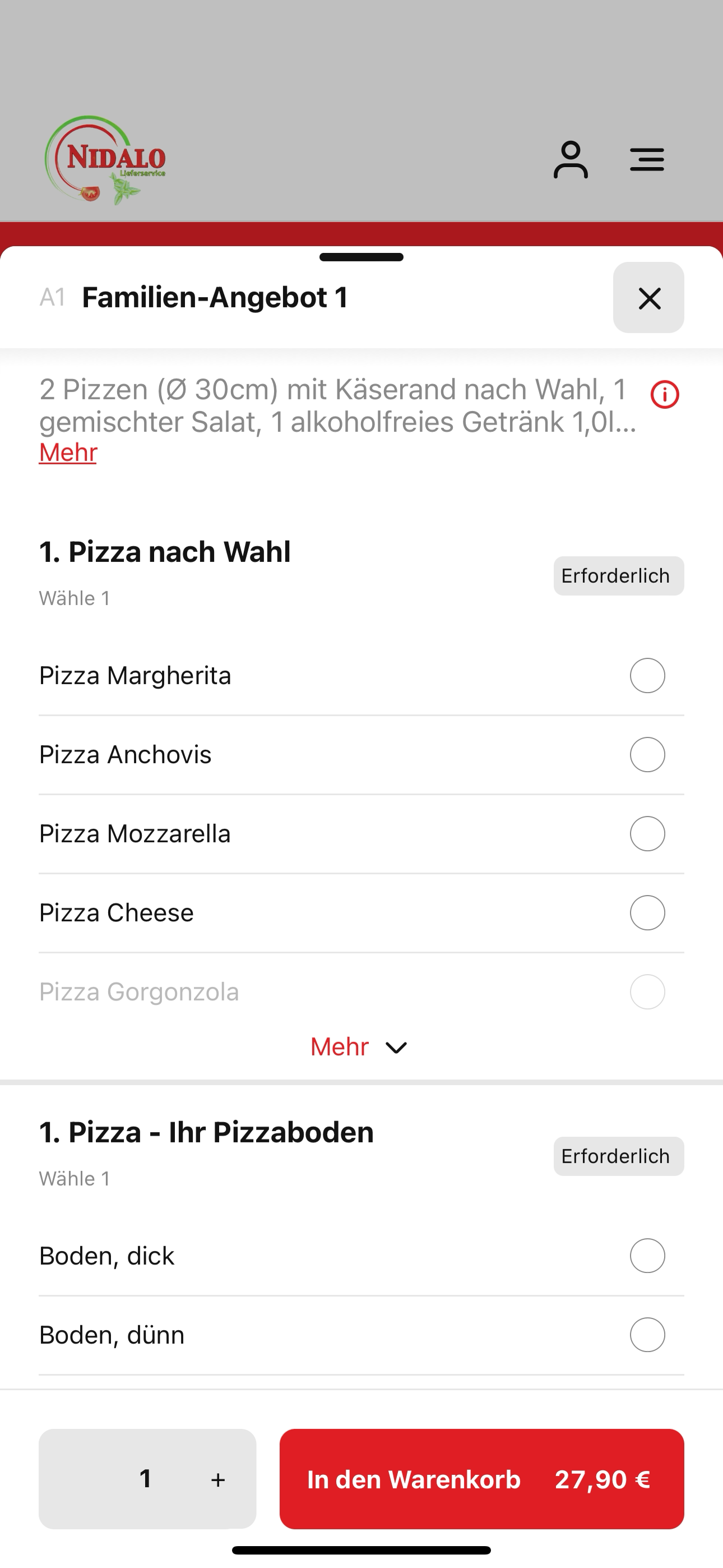Open the red info icon next to description
Viewport: 723px width, 1568px height.
[665, 394]
